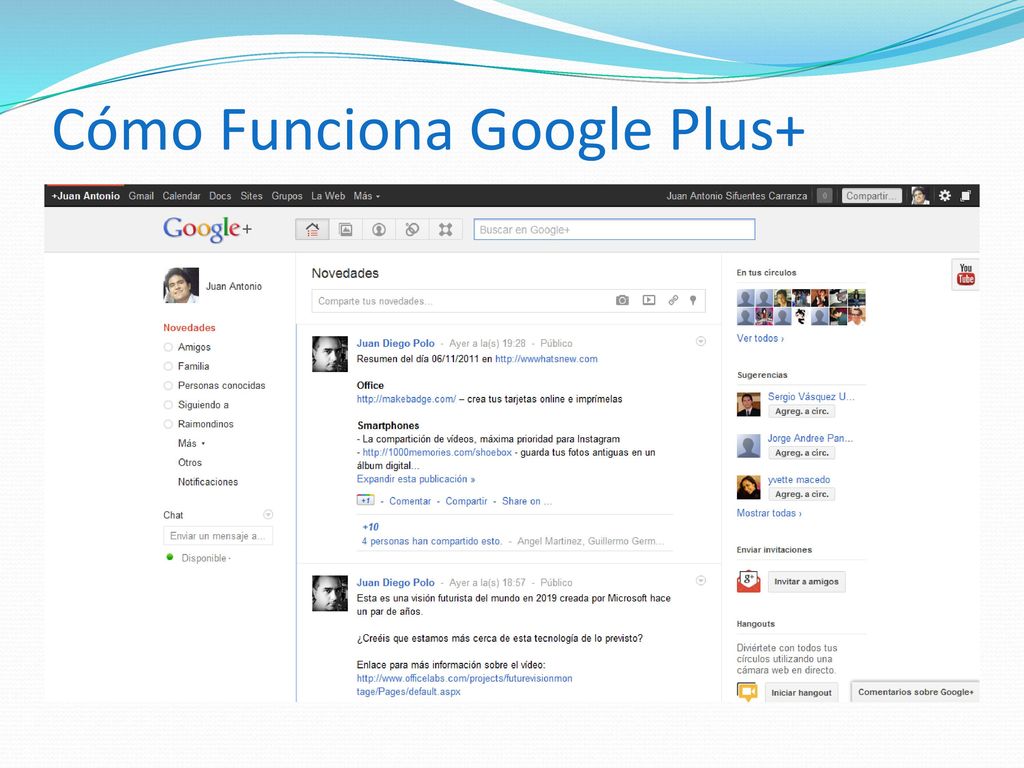Expand the Más dropdown in top bar

(x=366, y=195)
